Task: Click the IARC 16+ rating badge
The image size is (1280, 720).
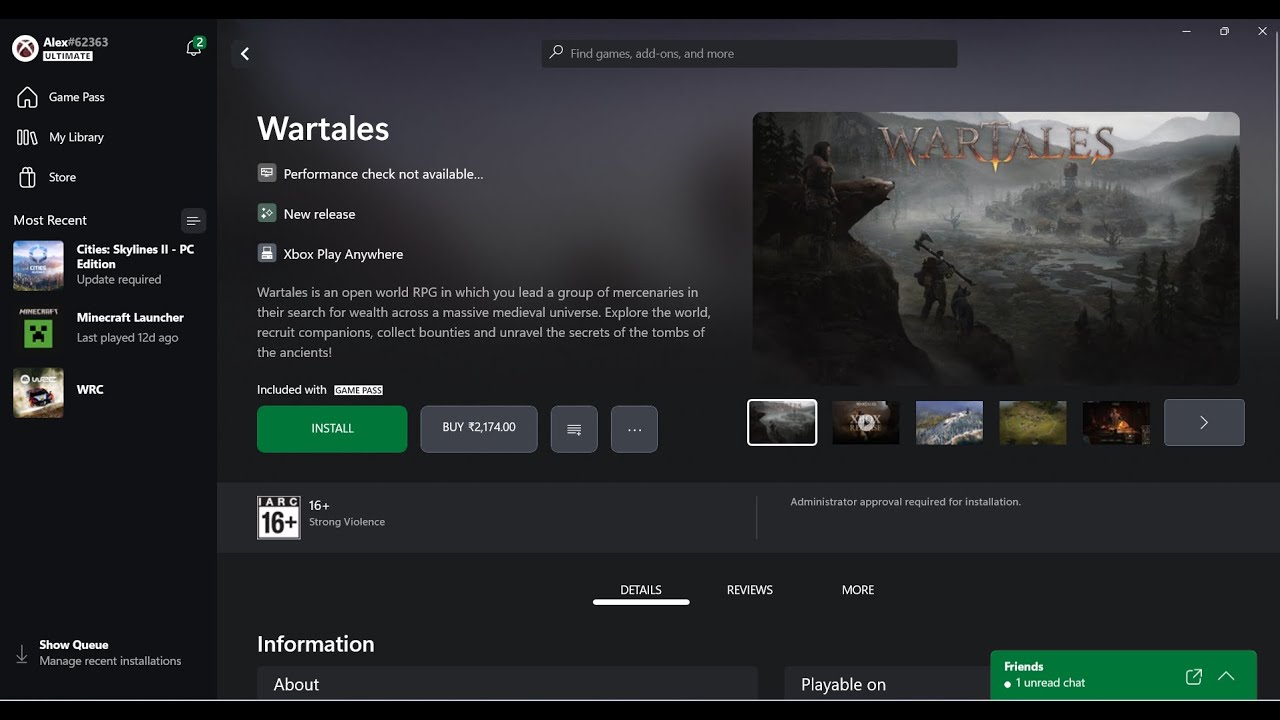Action: click(278, 517)
